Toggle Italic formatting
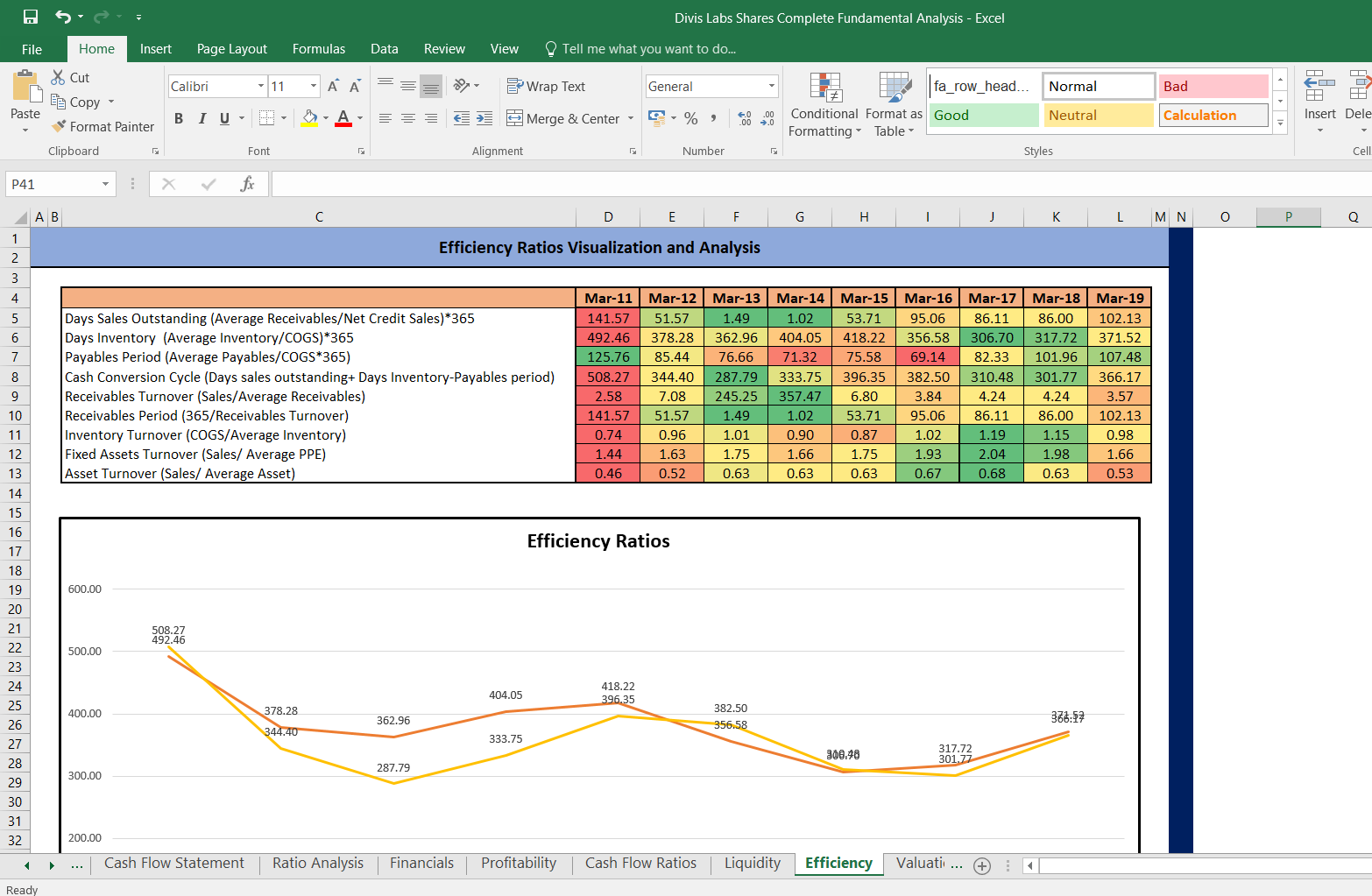This screenshot has height=896, width=1372. (202, 118)
